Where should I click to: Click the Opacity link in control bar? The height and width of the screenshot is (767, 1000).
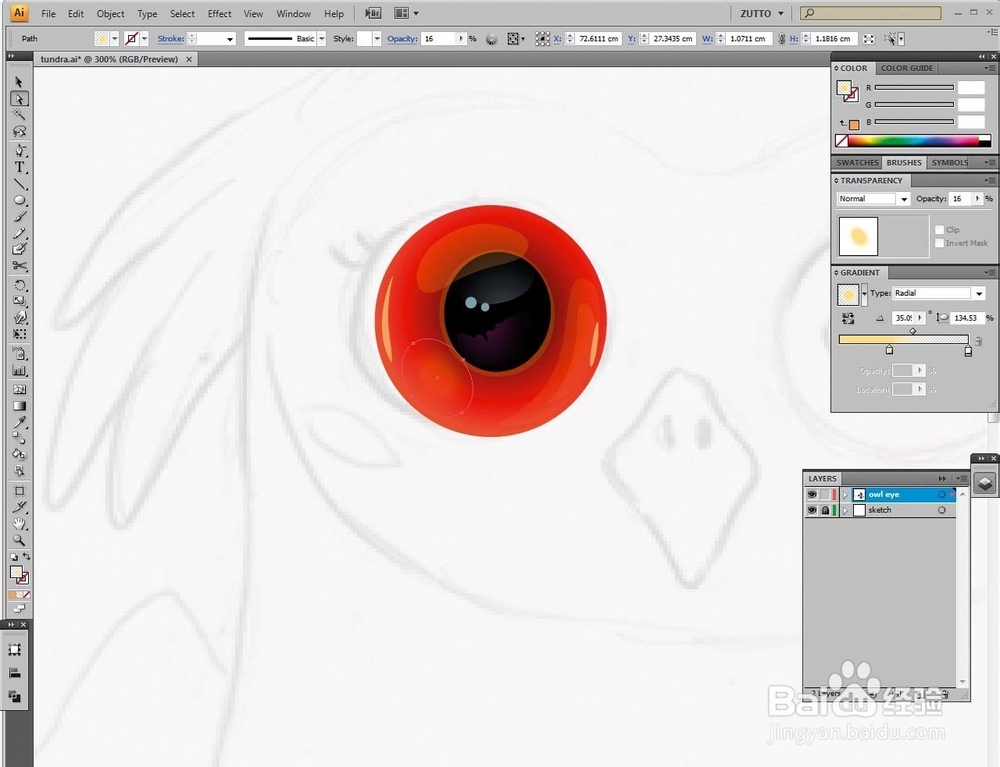(402, 39)
